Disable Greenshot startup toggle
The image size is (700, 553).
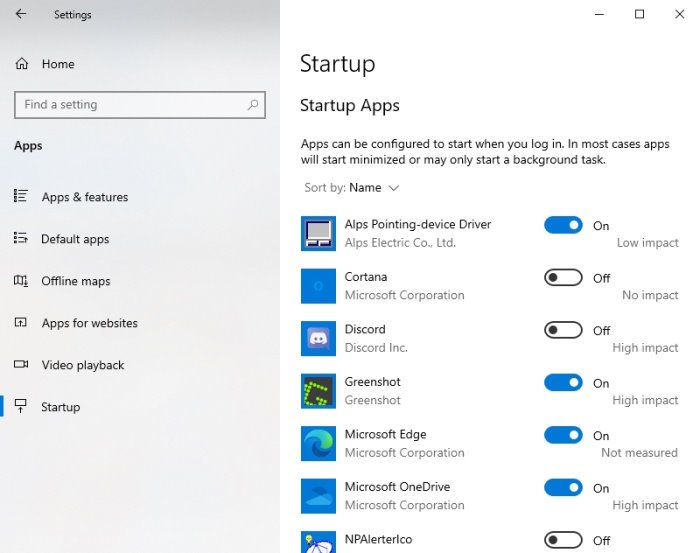coord(563,383)
